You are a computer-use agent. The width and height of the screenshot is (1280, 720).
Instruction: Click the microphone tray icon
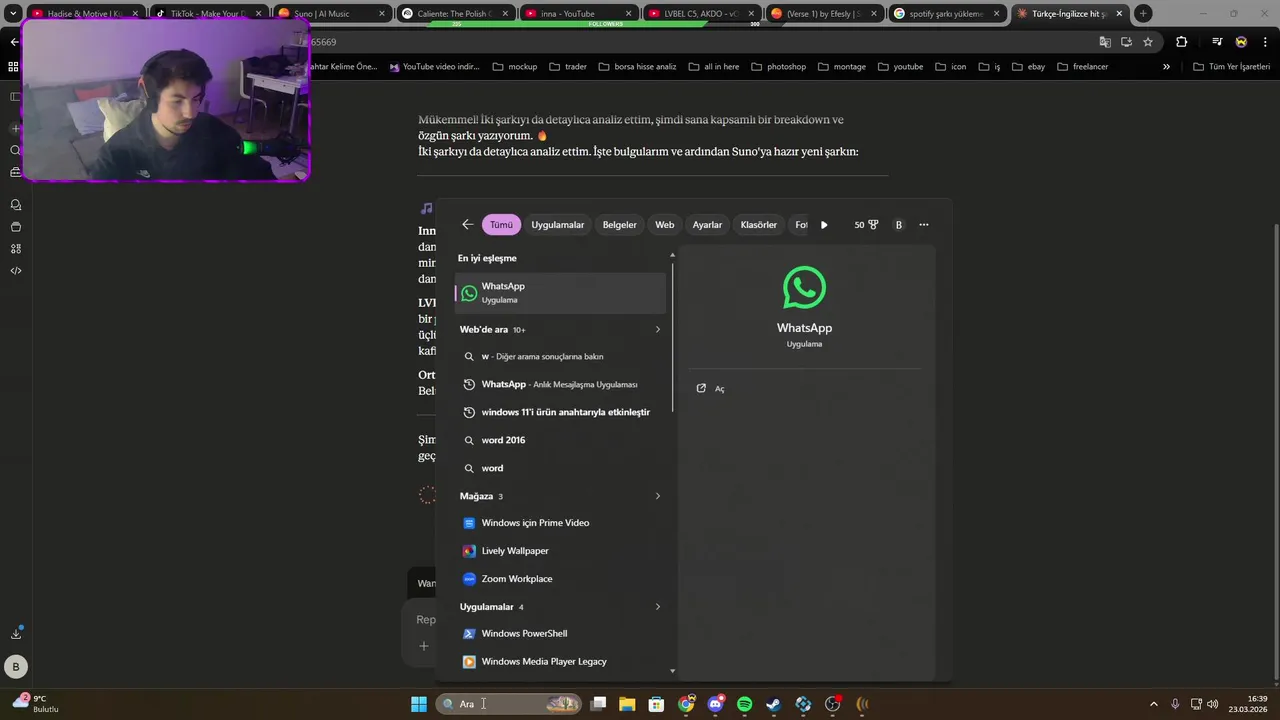point(1175,704)
